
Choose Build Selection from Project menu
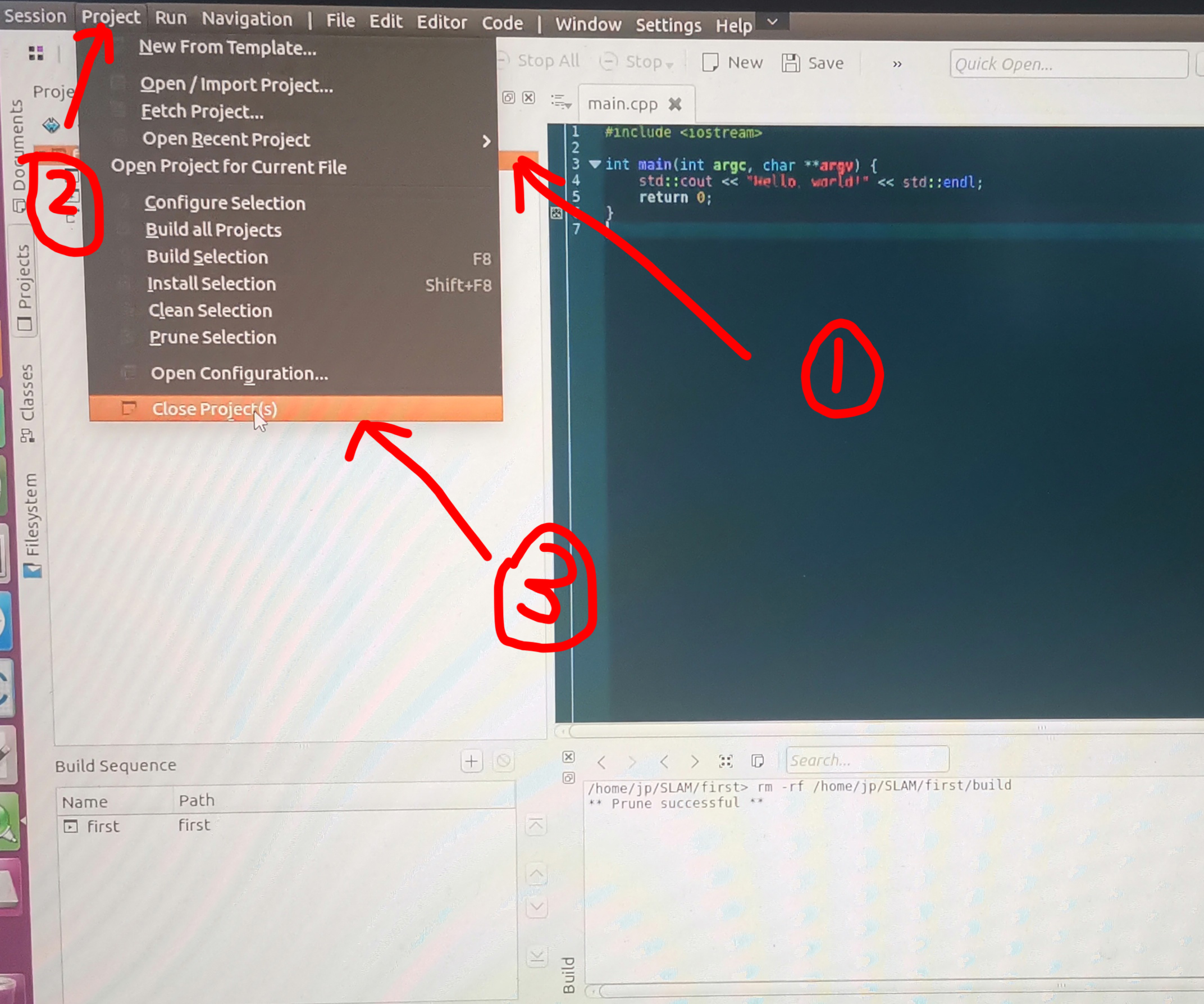click(x=207, y=256)
